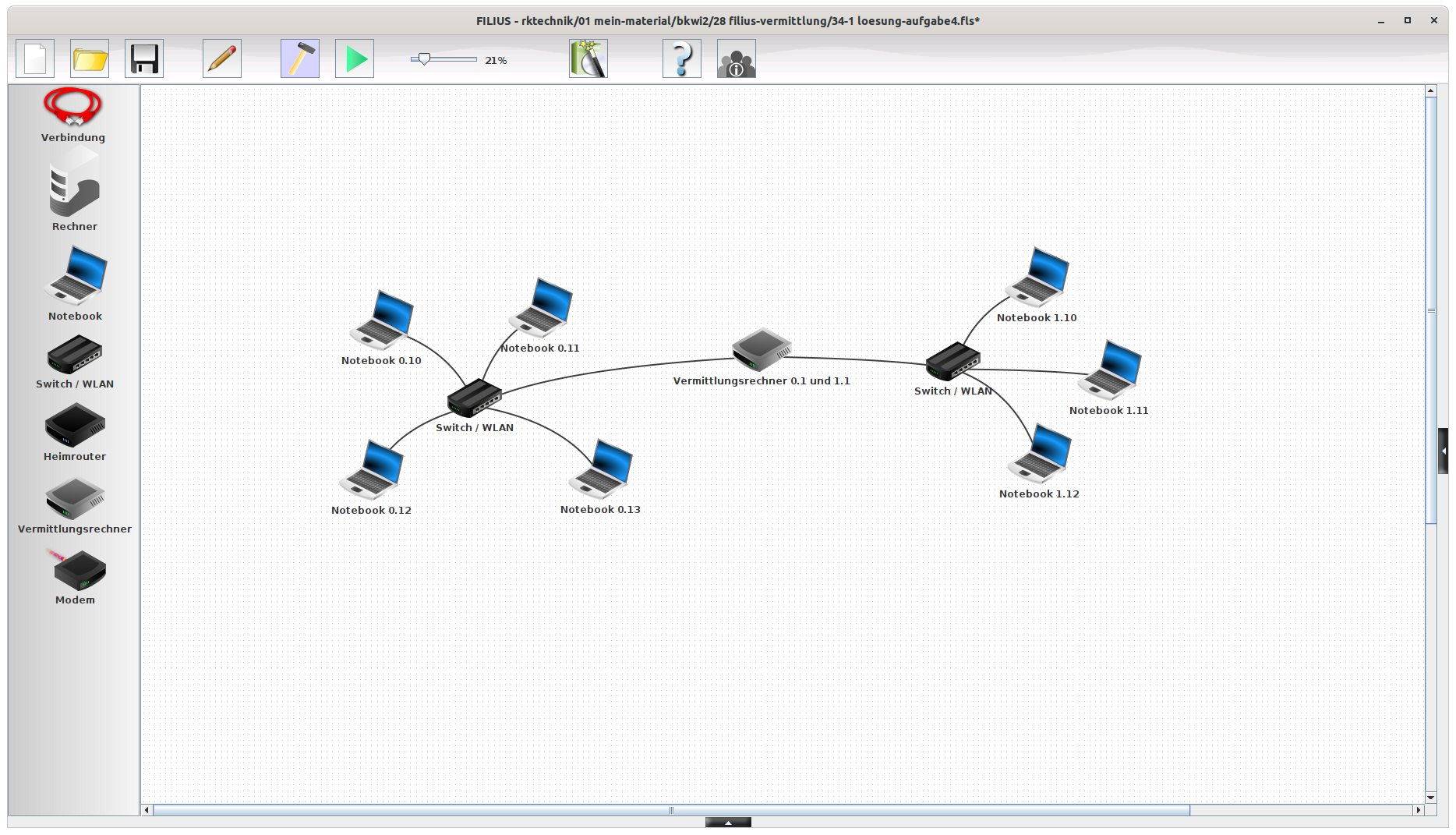Screen dimensions: 1456x835
Task: Activate design mode hammer icon
Action: pyautogui.click(x=300, y=59)
